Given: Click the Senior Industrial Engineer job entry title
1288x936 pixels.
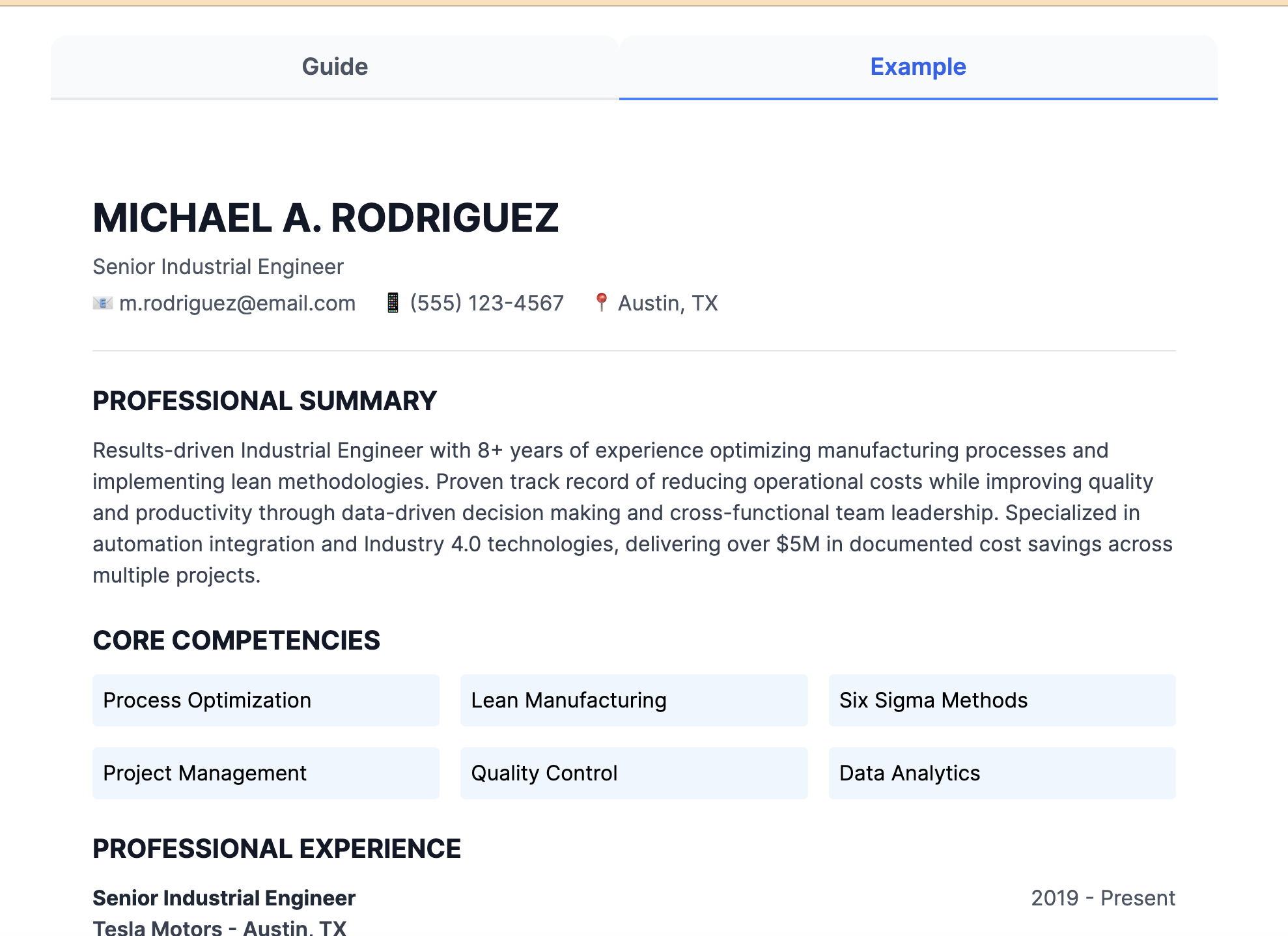Looking at the screenshot, I should pyautogui.click(x=224, y=898).
